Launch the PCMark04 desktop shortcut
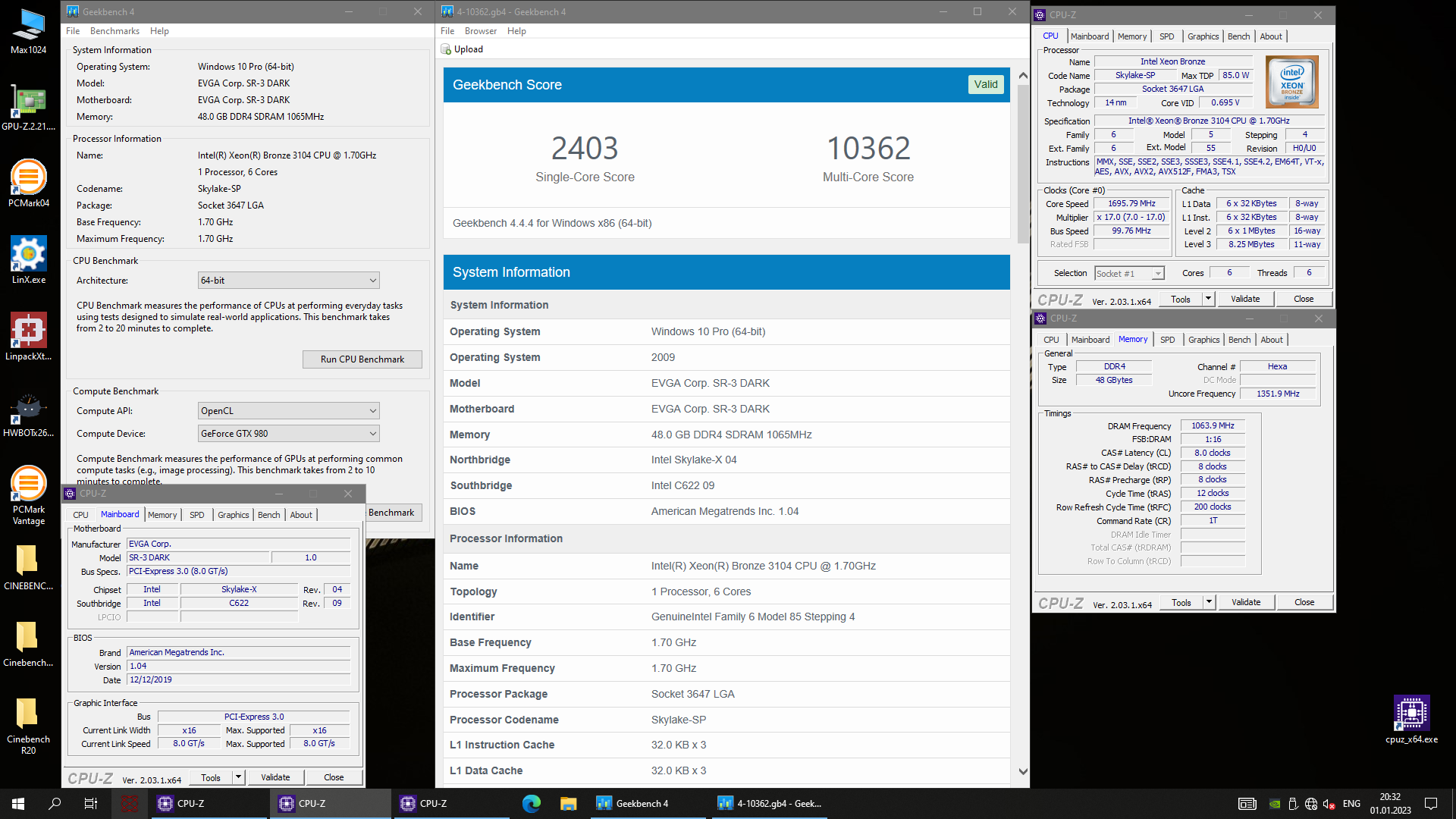 28,184
